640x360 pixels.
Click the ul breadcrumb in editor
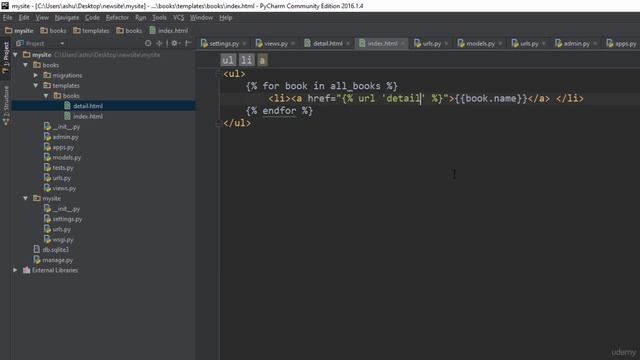point(228,60)
